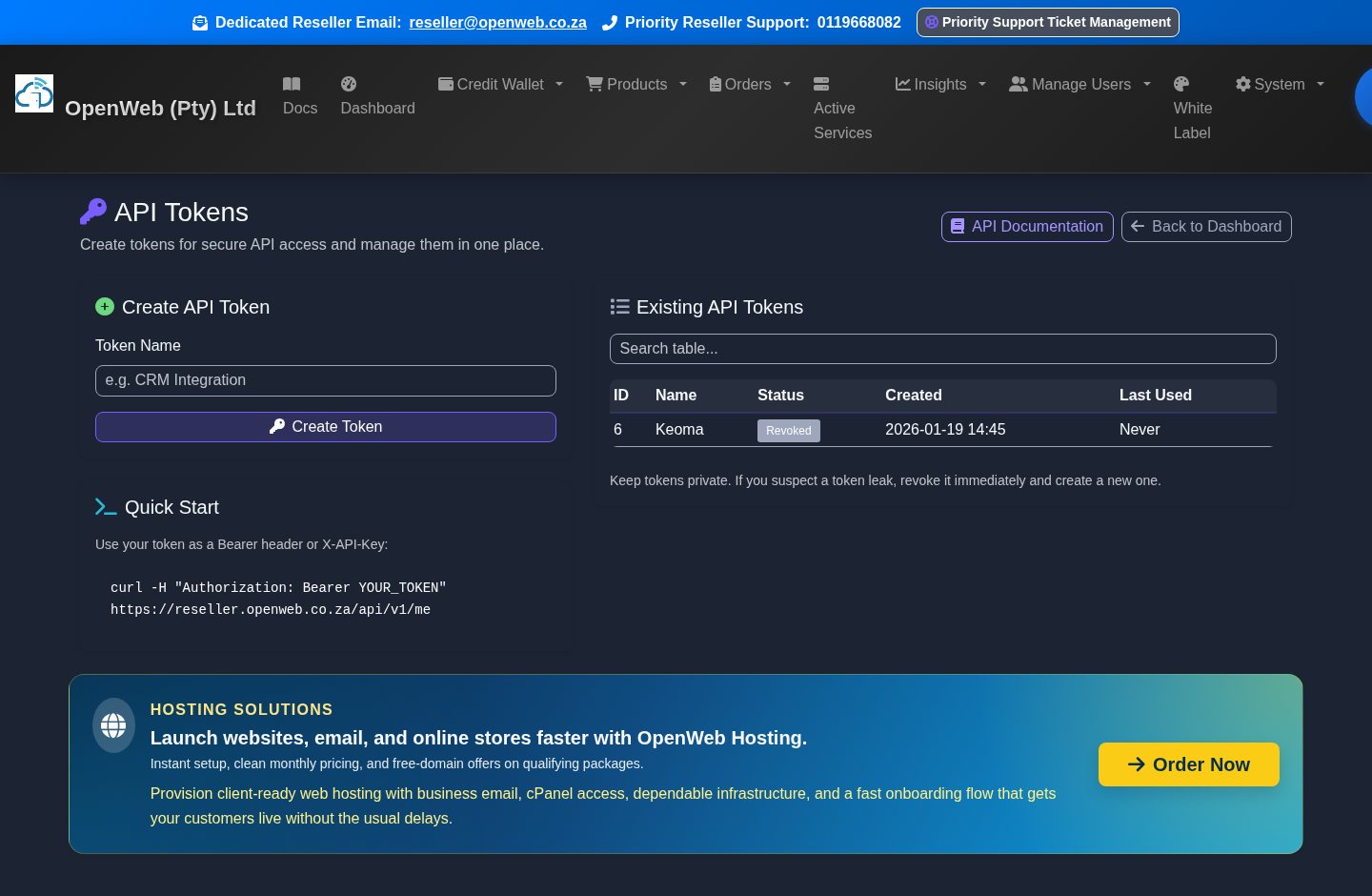Expand the Products dropdown arrow

pos(683,84)
